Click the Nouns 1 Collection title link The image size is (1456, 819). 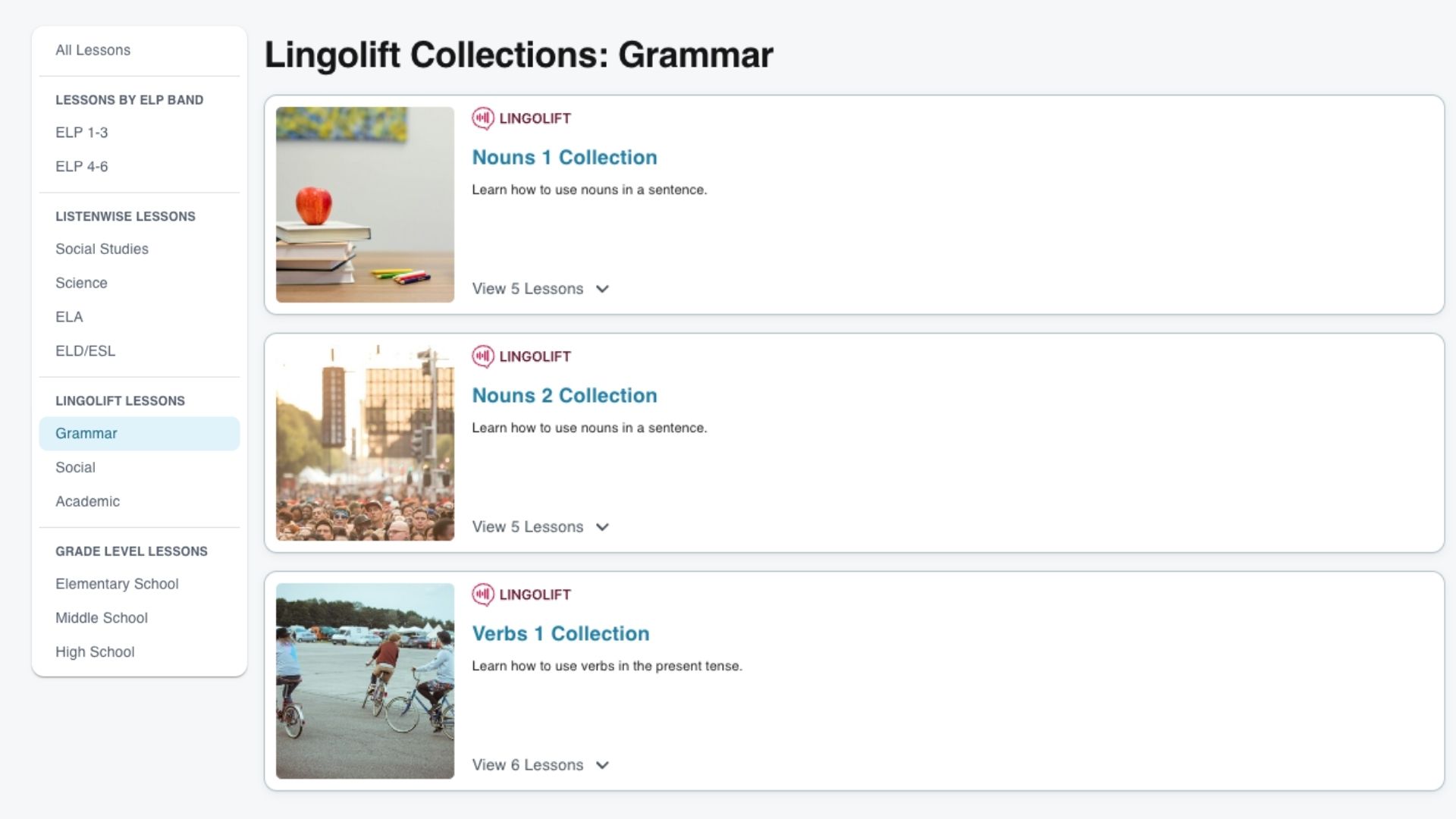[x=564, y=157]
